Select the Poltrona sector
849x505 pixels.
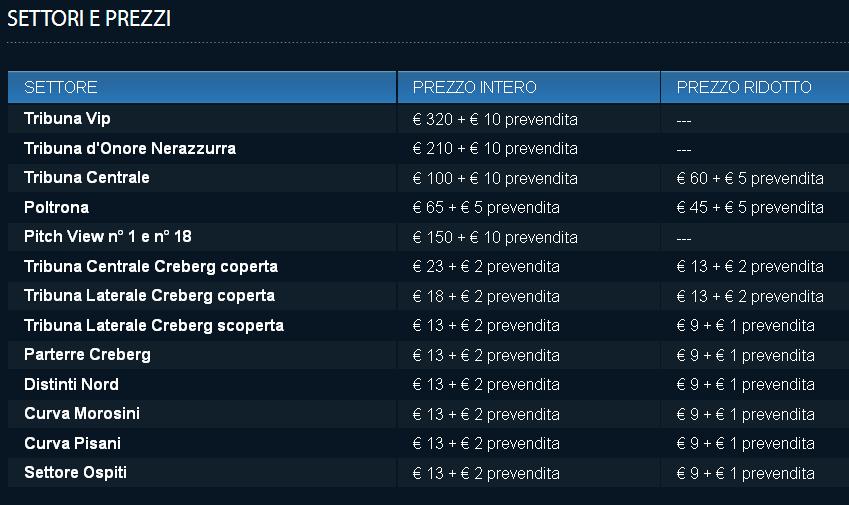pyautogui.click(x=56, y=208)
